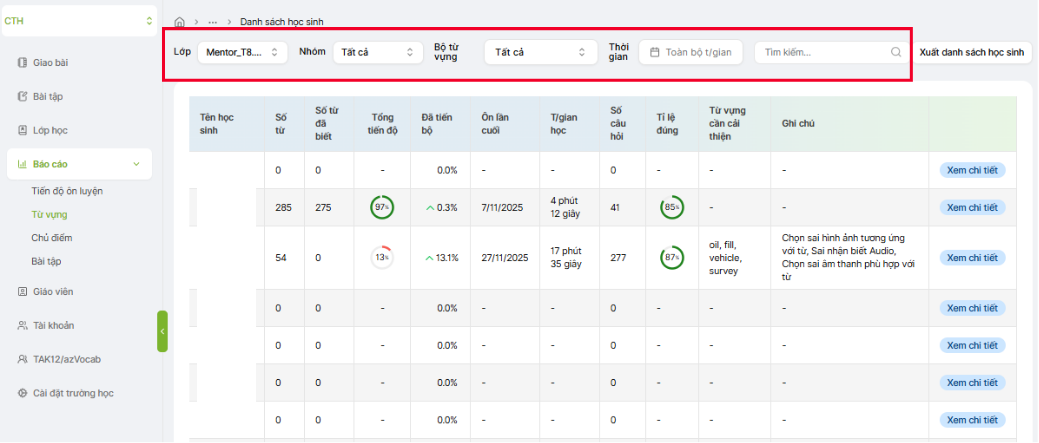Collapse the sidebar with green handle
The height and width of the screenshot is (443, 1039).
pos(162,331)
